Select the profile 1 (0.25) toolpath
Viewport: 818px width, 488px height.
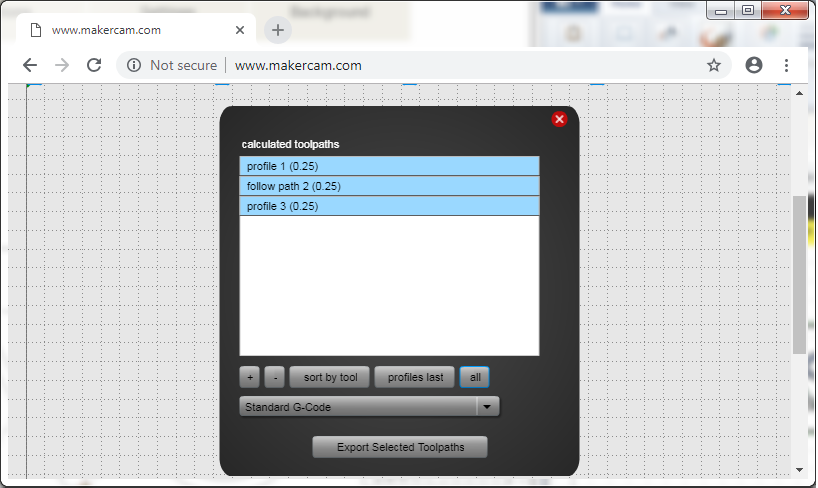click(x=389, y=166)
